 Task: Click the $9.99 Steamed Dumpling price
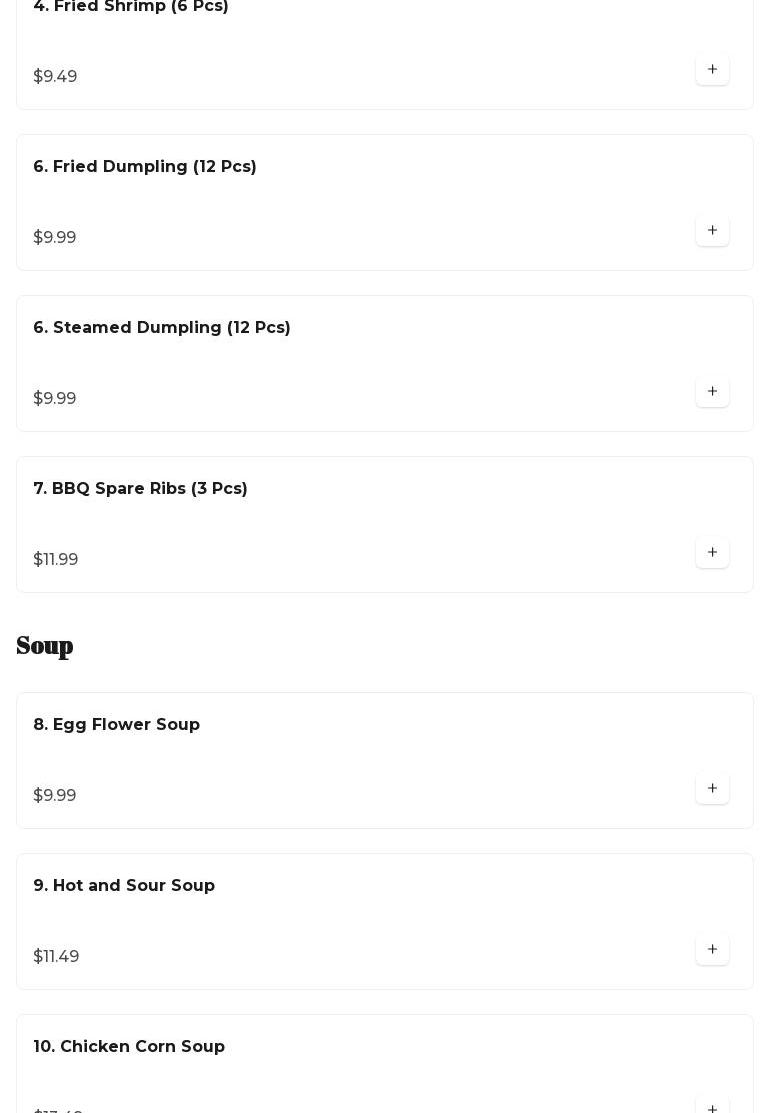point(55,399)
